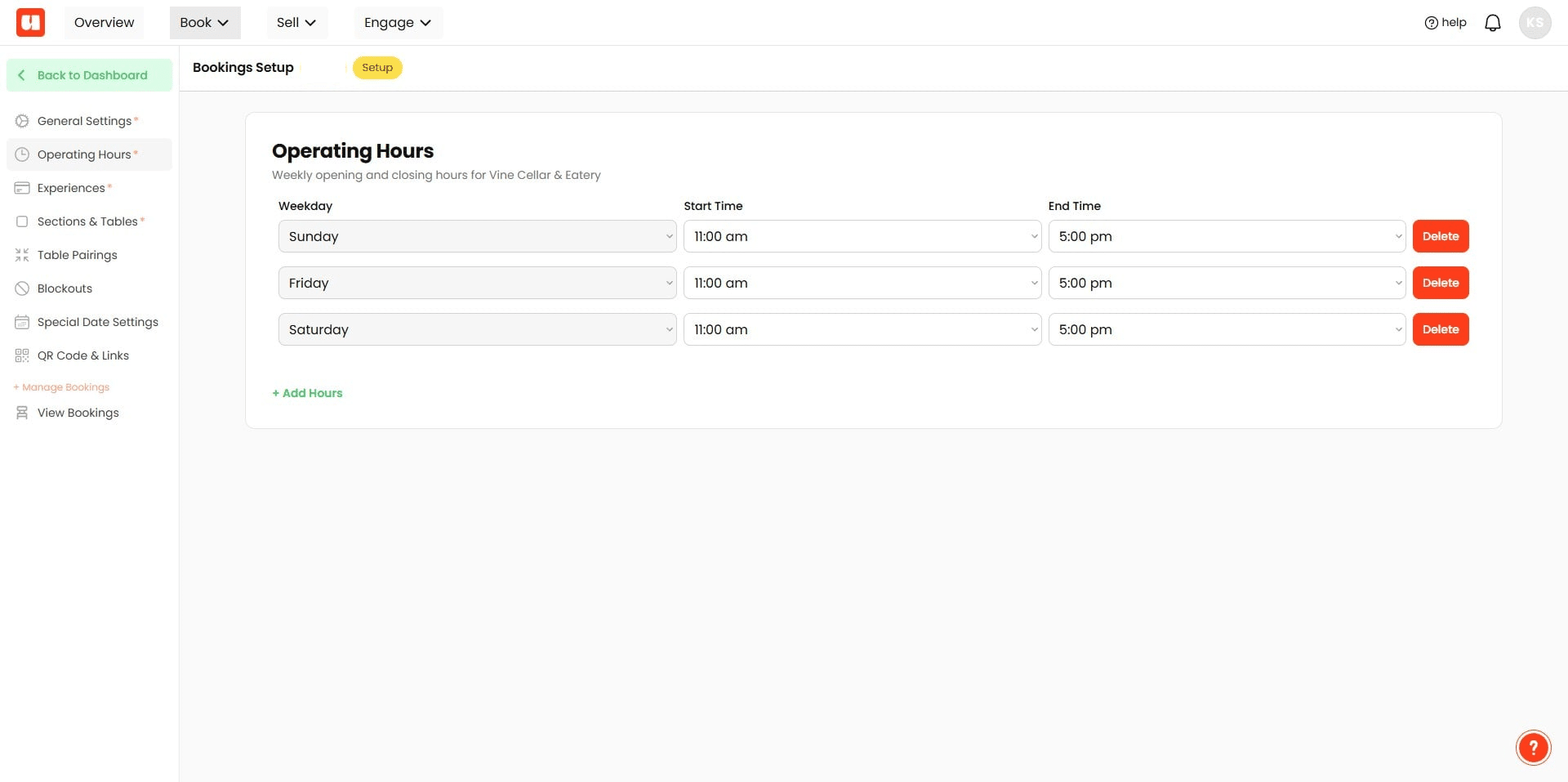1568x782 pixels.
Task: Open the Friday weekday dropdown
Action: click(477, 283)
